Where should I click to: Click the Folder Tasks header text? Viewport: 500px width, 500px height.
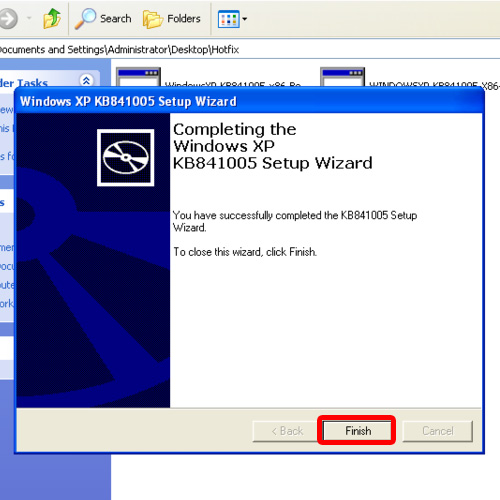click(24, 82)
